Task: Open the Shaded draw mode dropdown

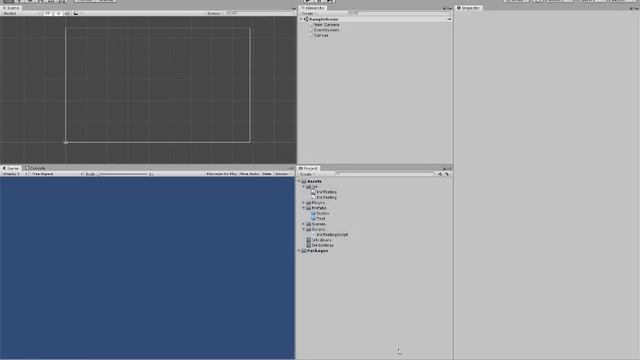Action: point(21,13)
